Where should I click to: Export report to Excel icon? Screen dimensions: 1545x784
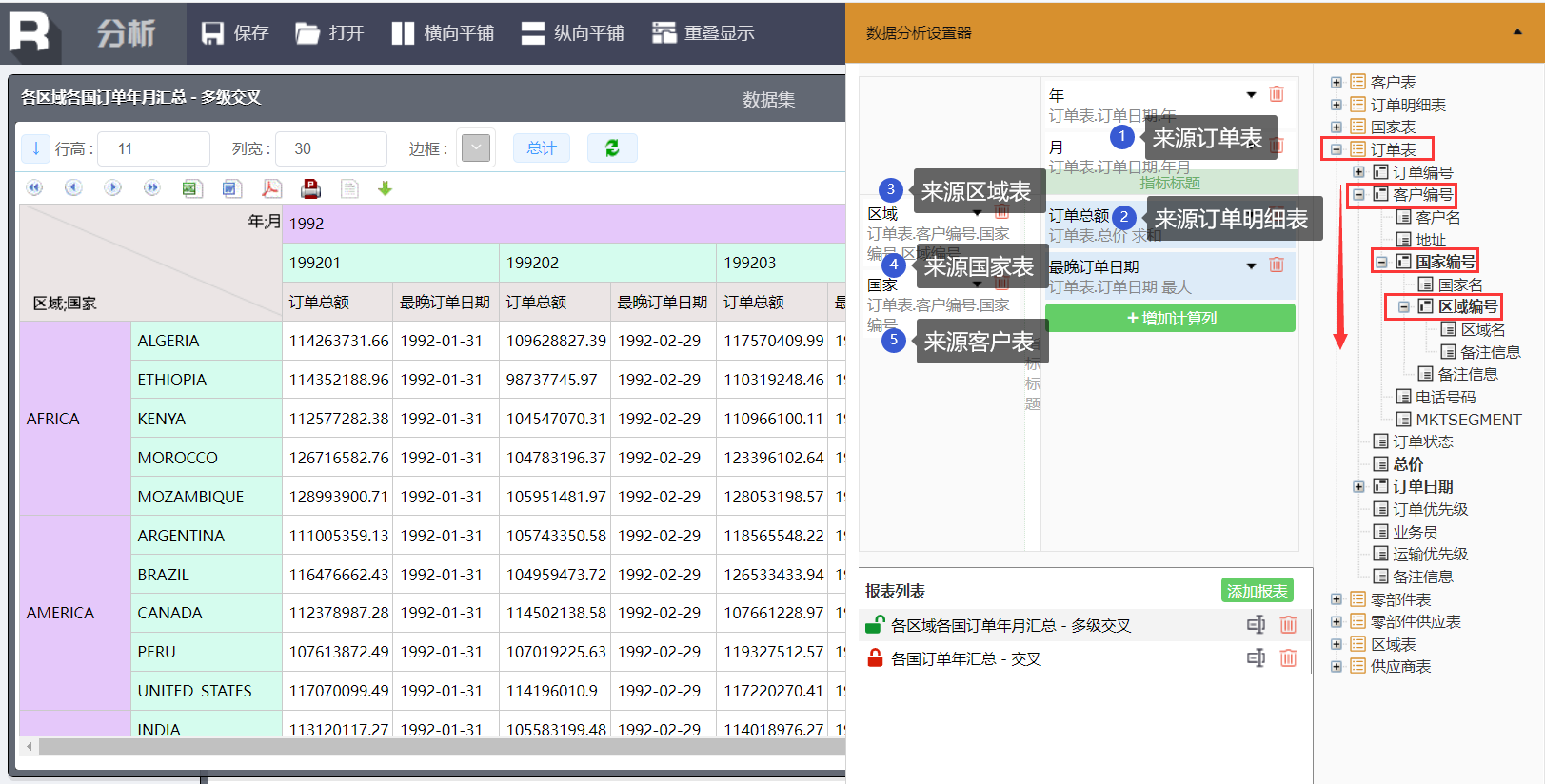pyautogui.click(x=191, y=188)
